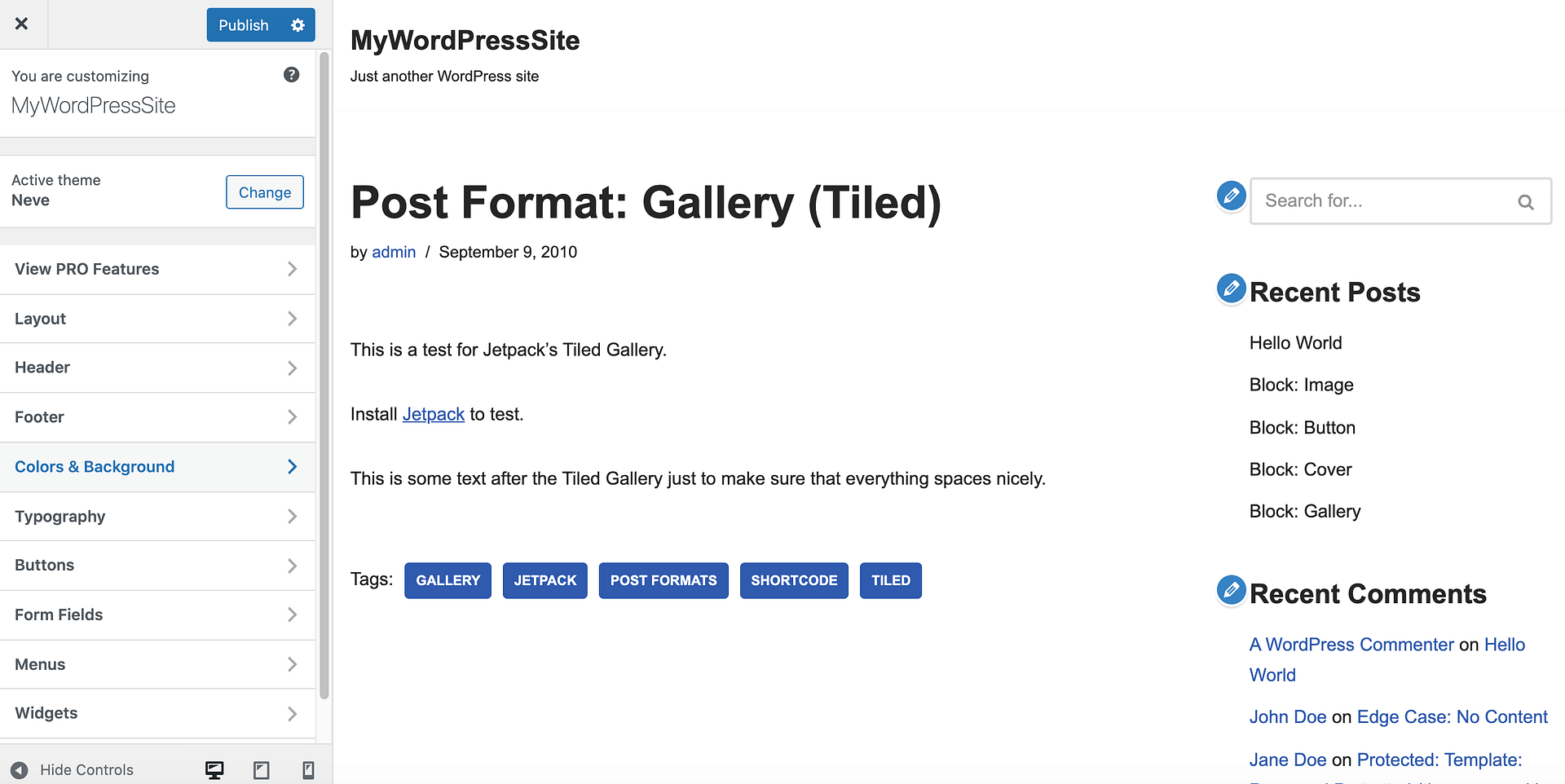Change the active Neve theme
1565x784 pixels.
click(x=264, y=192)
